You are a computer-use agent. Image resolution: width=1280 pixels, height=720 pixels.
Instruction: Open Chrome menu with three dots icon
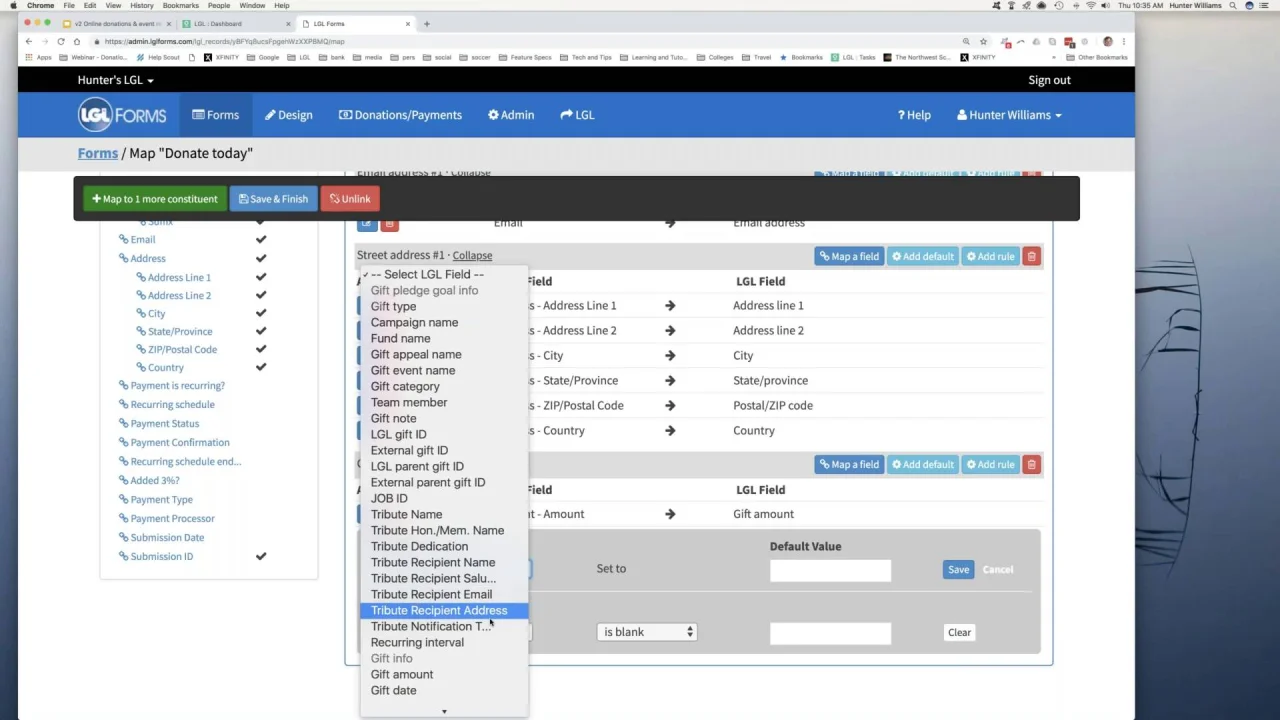1124,41
